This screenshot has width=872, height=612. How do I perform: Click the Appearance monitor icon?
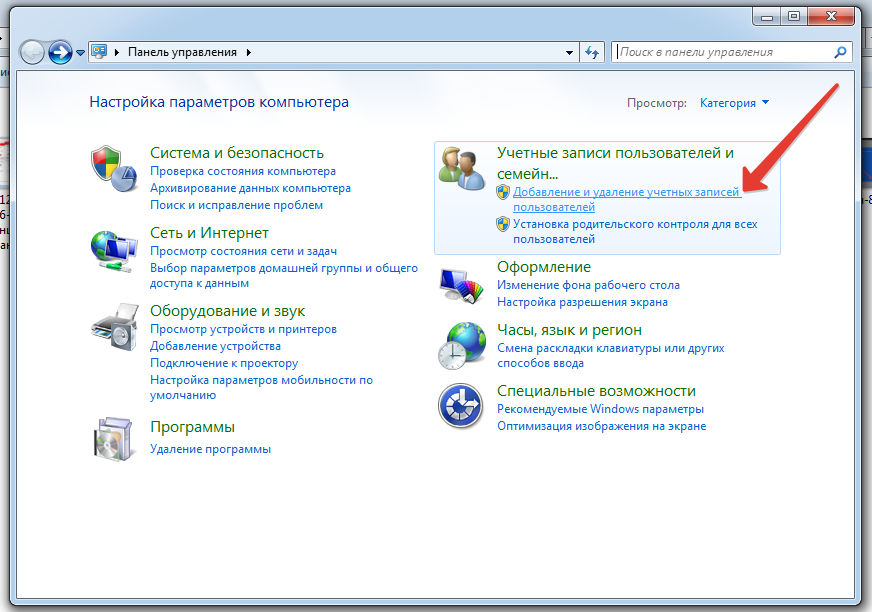click(461, 283)
